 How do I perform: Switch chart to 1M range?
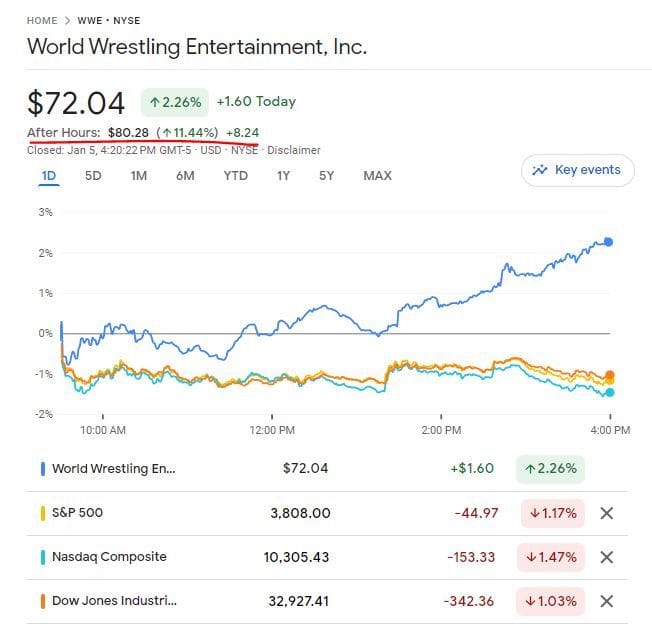139,176
